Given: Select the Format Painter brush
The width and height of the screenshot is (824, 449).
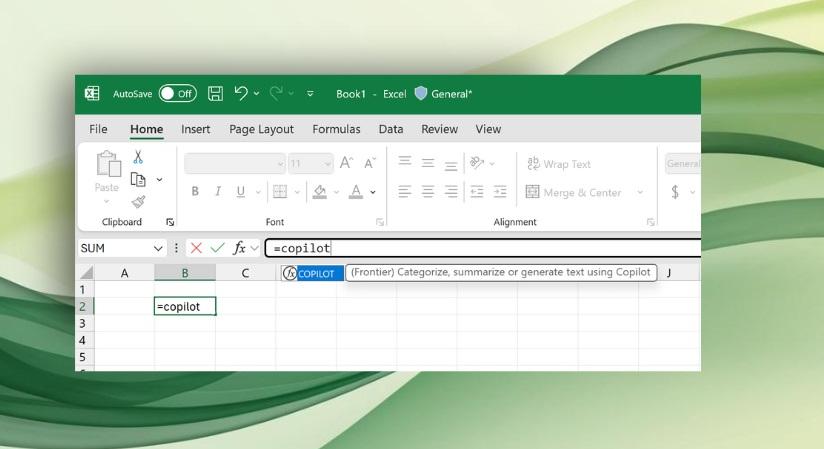Looking at the screenshot, I should pos(138,202).
